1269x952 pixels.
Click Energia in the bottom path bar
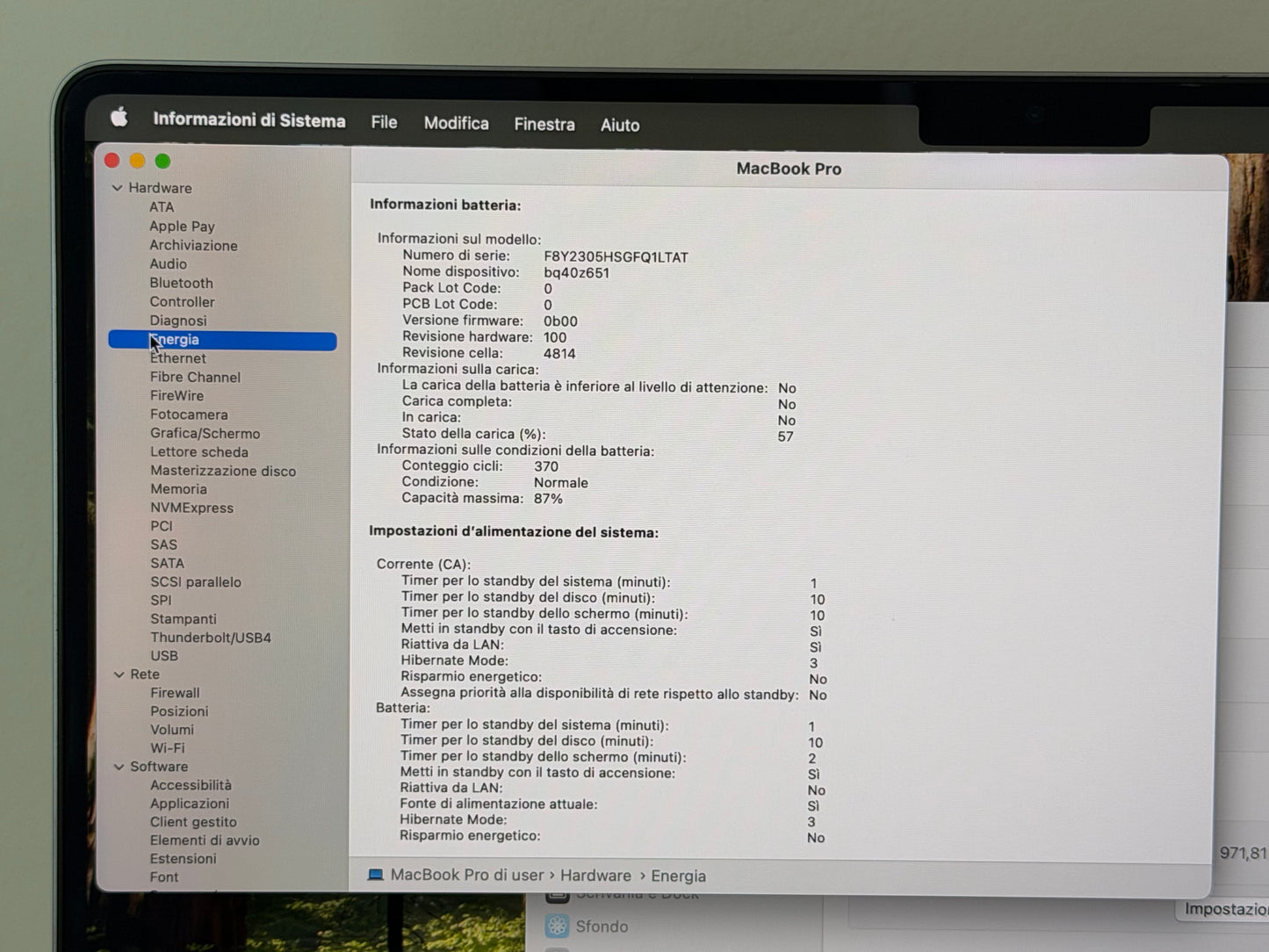678,876
